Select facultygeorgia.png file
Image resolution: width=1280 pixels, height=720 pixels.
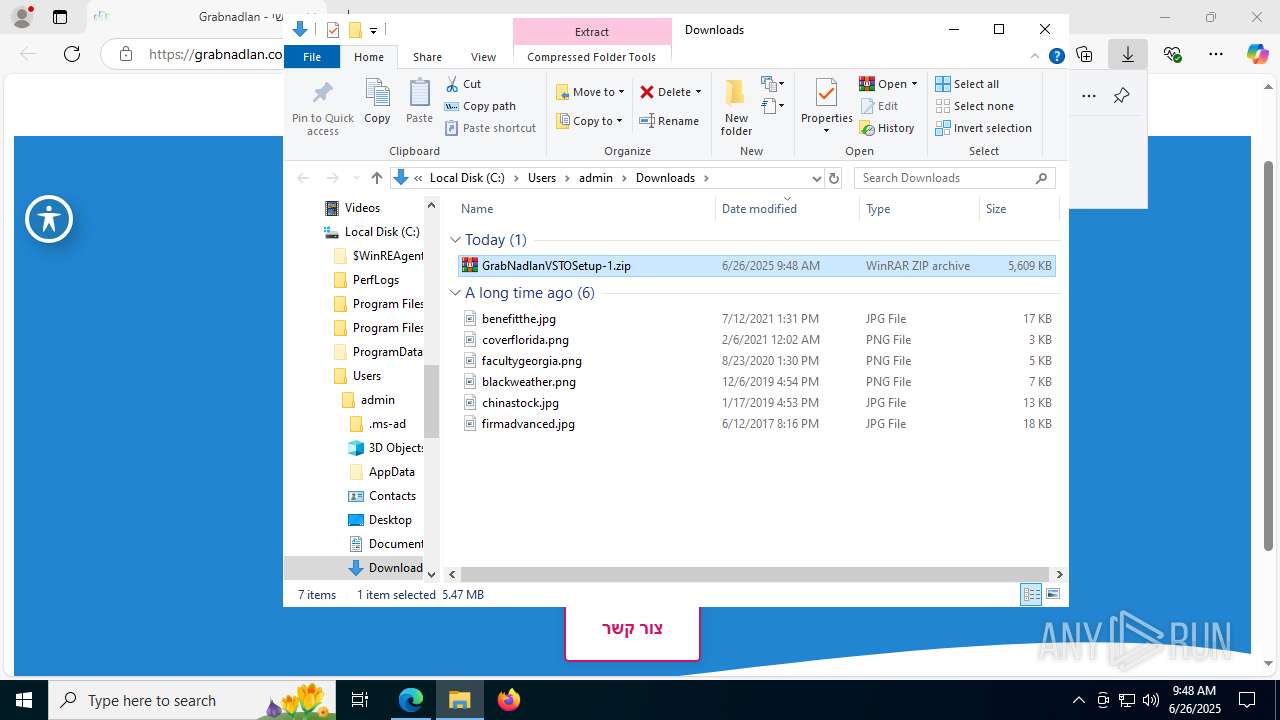point(756,361)
